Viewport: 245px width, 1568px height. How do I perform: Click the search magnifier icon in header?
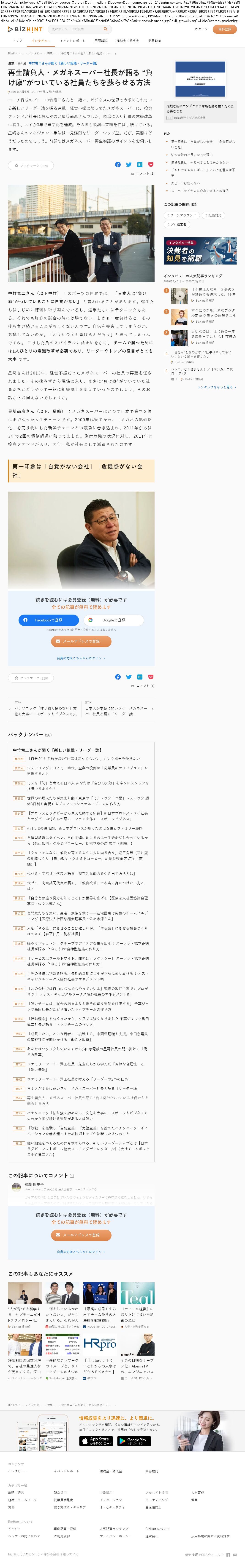tap(105, 29)
